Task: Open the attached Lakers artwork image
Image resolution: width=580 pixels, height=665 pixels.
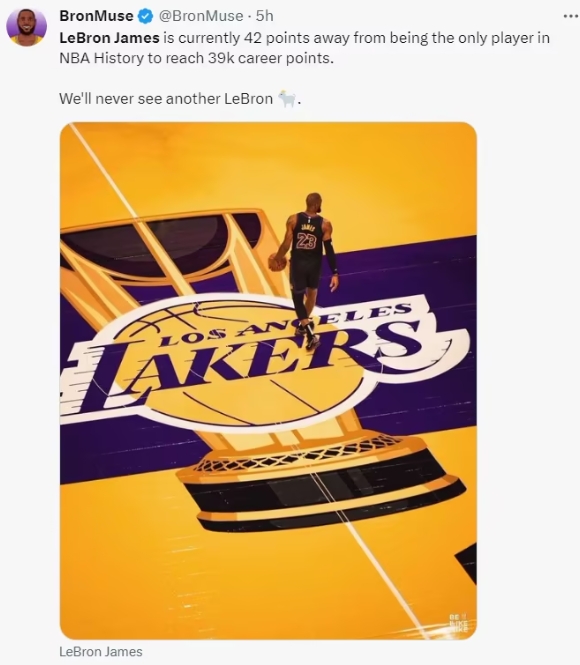Action: pos(268,381)
